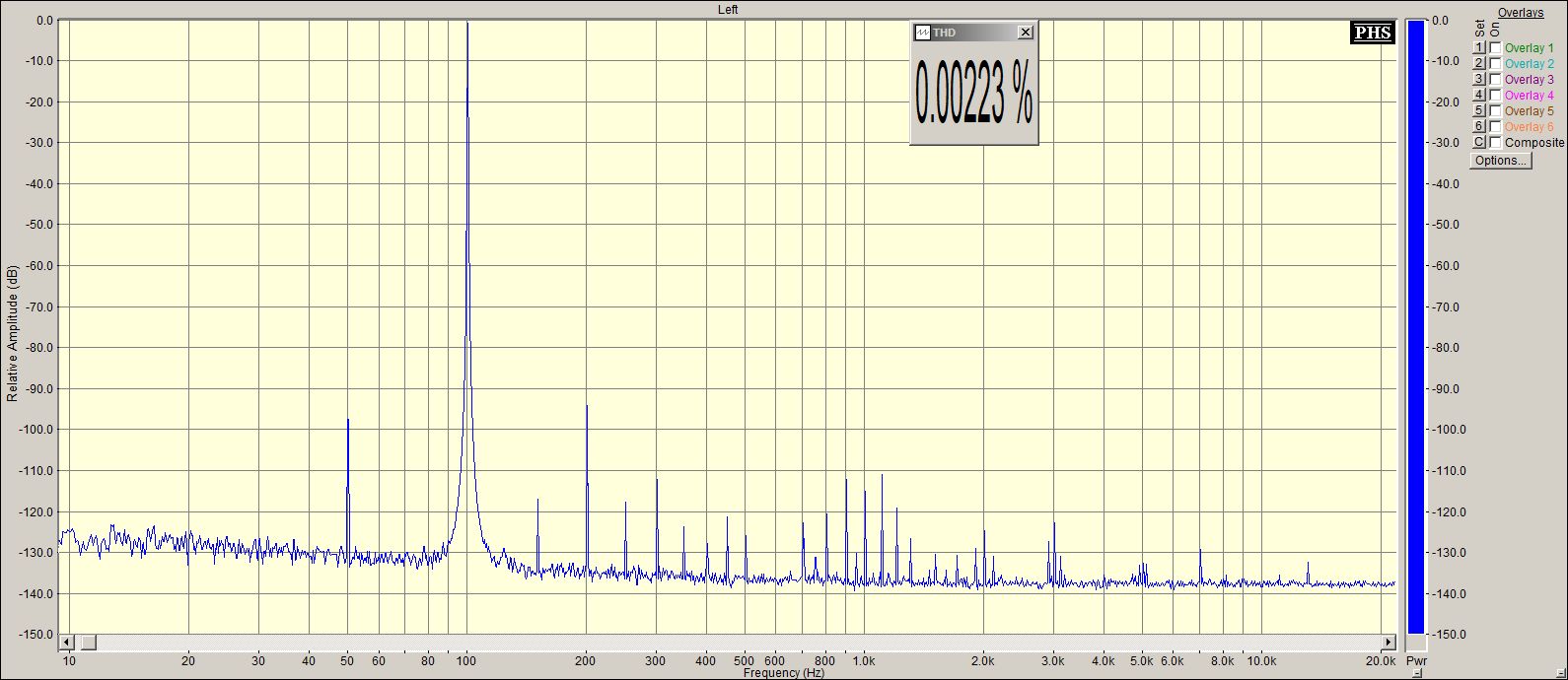Open the overlay Options dialog
The image size is (1568, 680).
point(1500,161)
